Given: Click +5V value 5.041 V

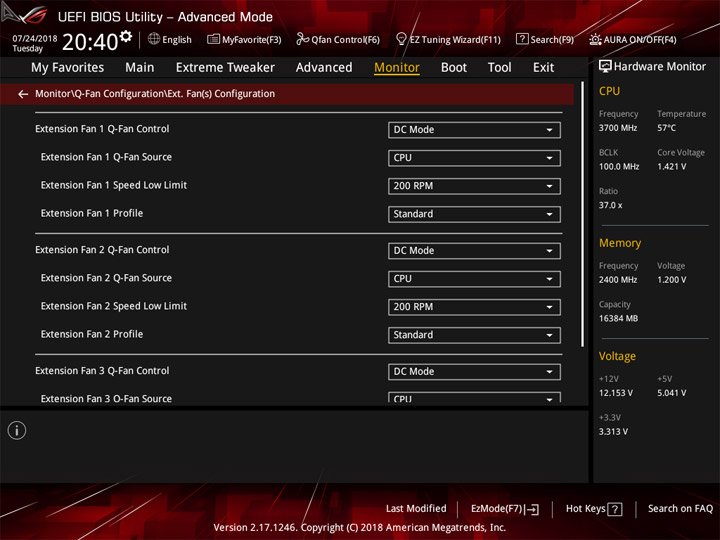Looking at the screenshot, I should pos(672,393).
